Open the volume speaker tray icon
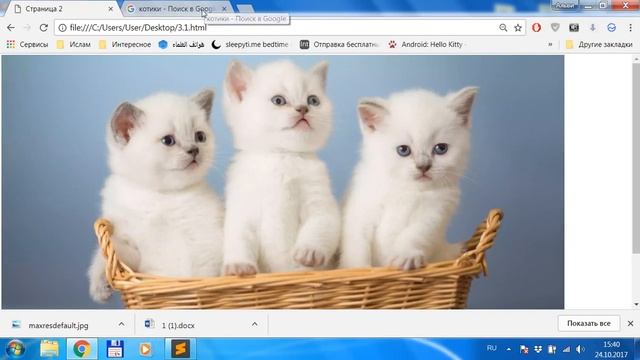Screen dimensions: 640x360 coord(580,349)
